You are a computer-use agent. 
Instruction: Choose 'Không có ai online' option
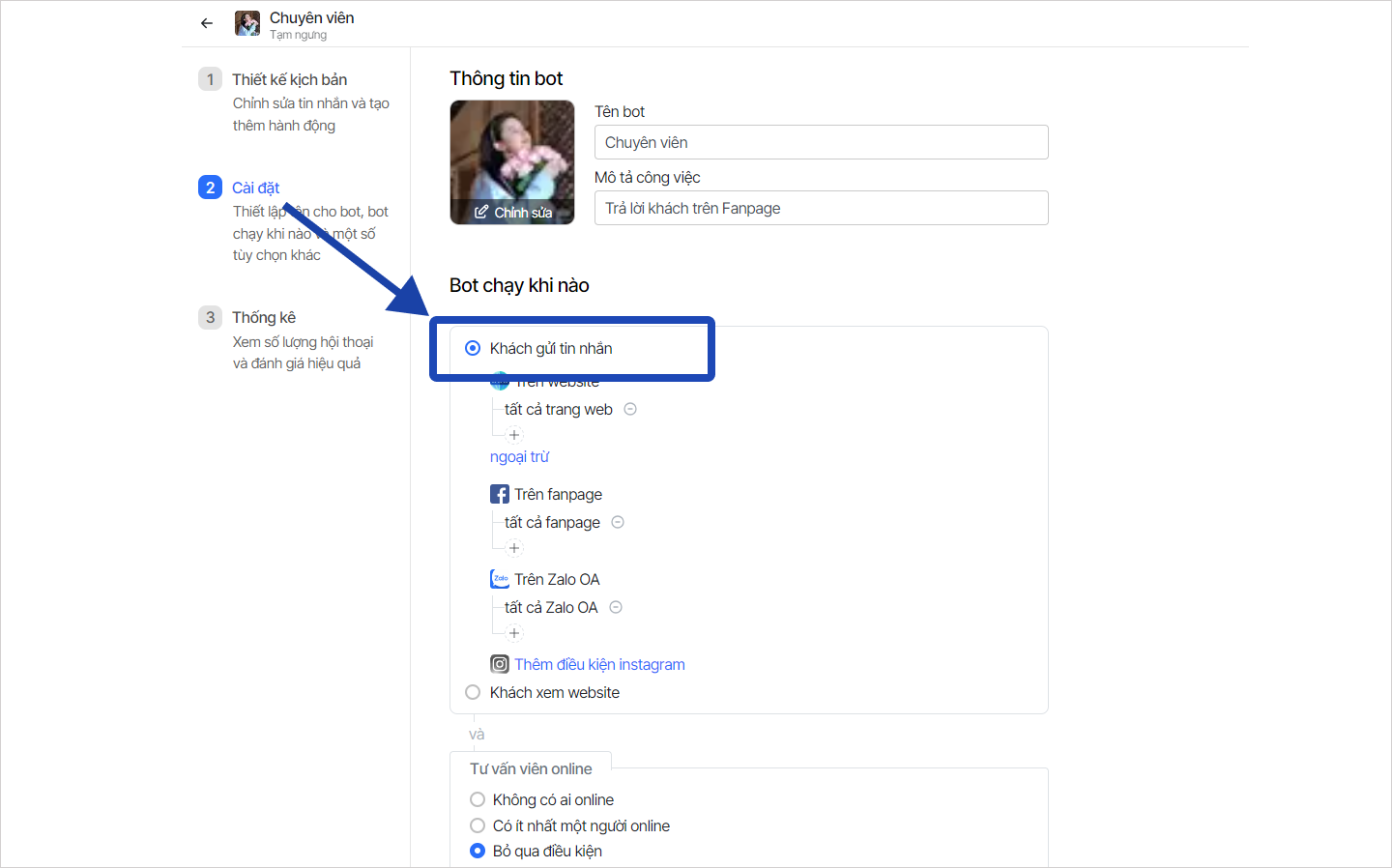(x=478, y=799)
